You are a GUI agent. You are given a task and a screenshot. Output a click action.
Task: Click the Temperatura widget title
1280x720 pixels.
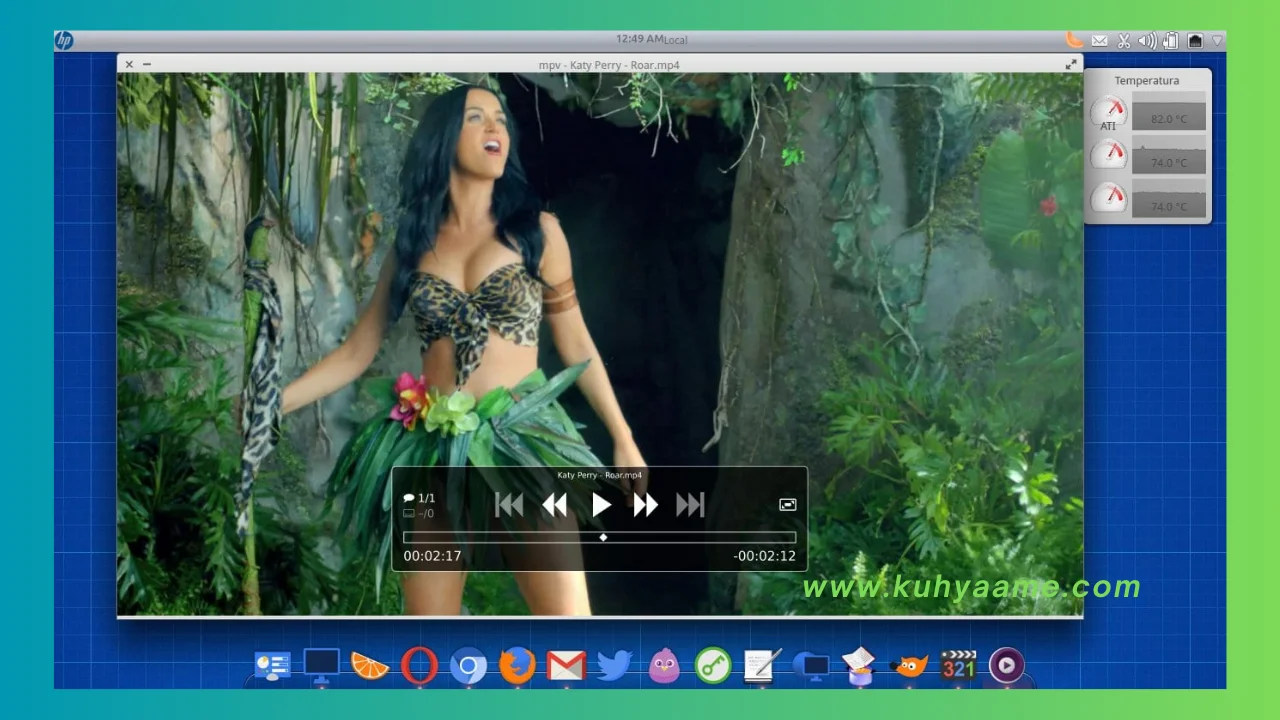coord(1147,80)
